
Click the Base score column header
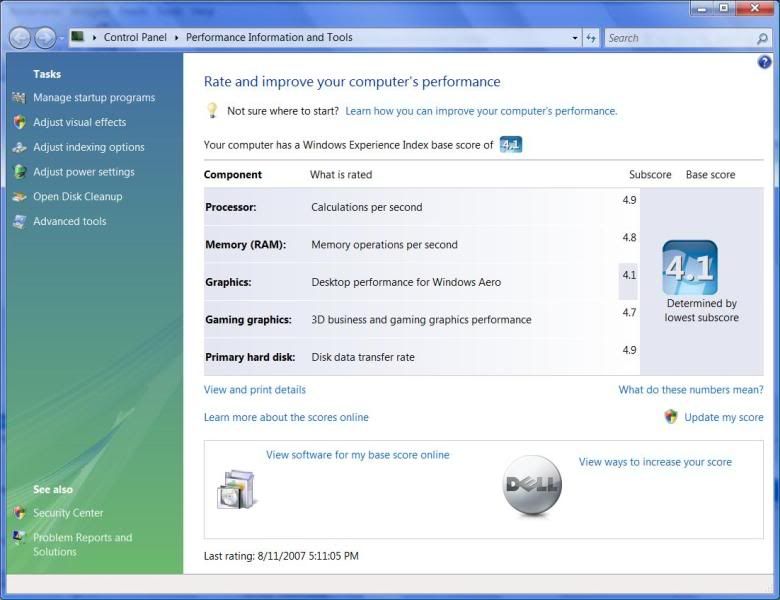(x=710, y=175)
